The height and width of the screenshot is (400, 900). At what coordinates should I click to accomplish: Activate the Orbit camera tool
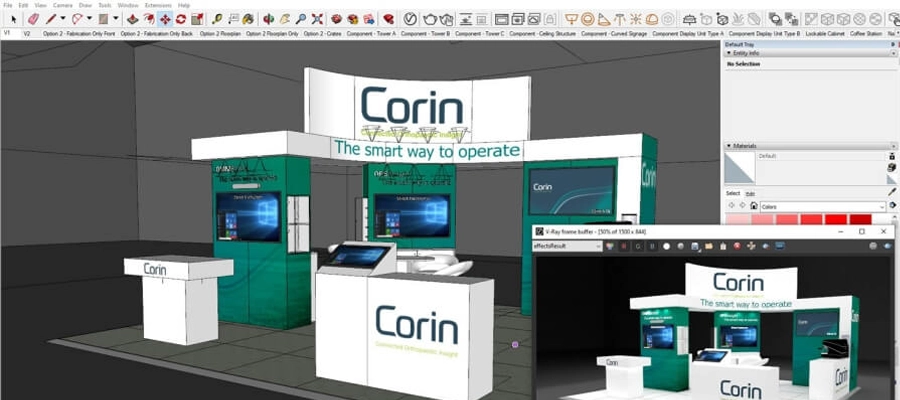point(268,19)
